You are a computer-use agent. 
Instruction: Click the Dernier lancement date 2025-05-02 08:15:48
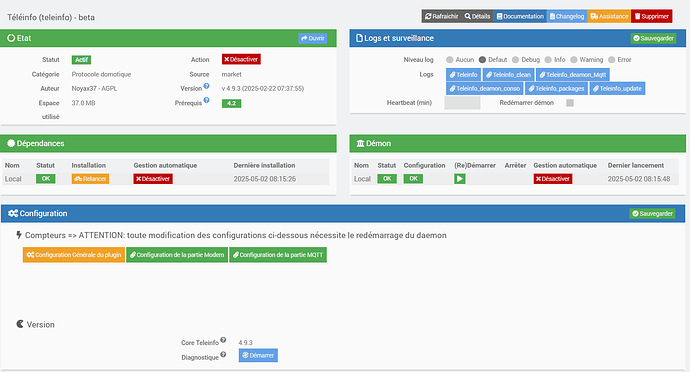[x=639, y=179]
